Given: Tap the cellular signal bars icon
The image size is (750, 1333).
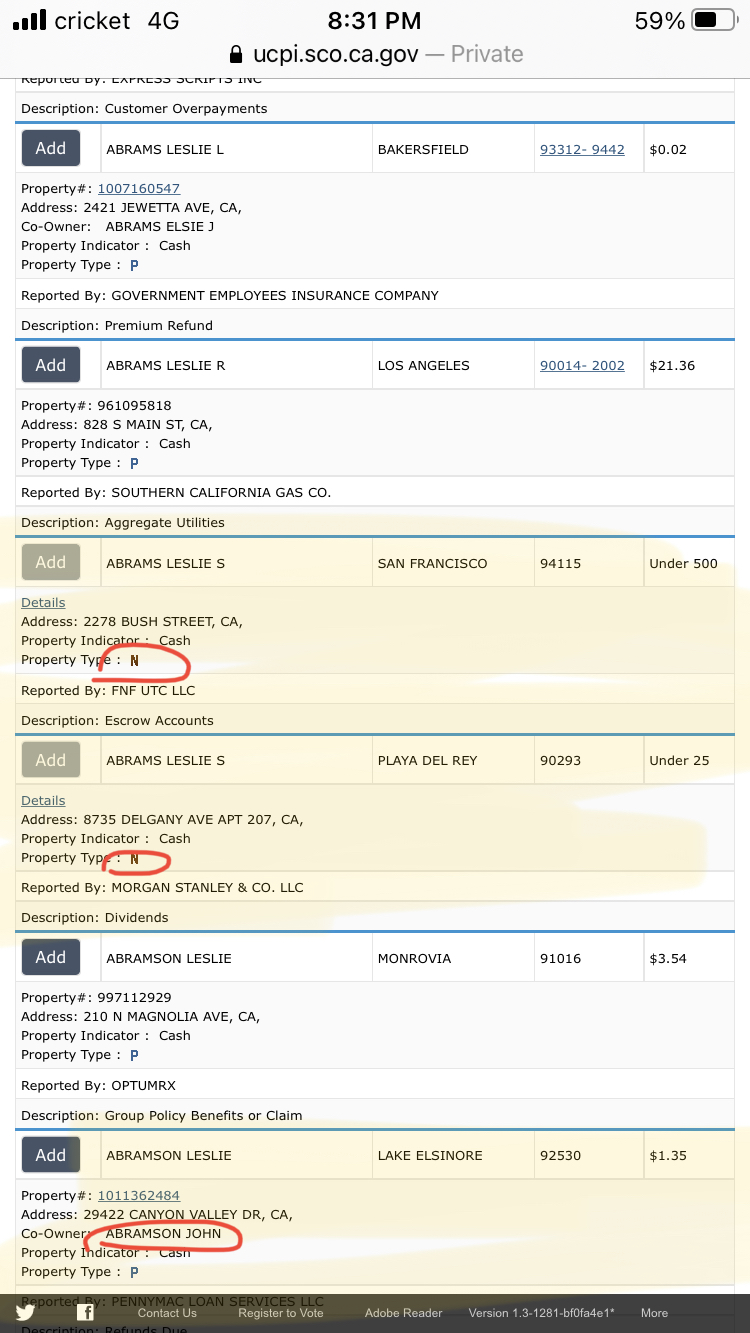Looking at the screenshot, I should pyautogui.click(x=29, y=20).
